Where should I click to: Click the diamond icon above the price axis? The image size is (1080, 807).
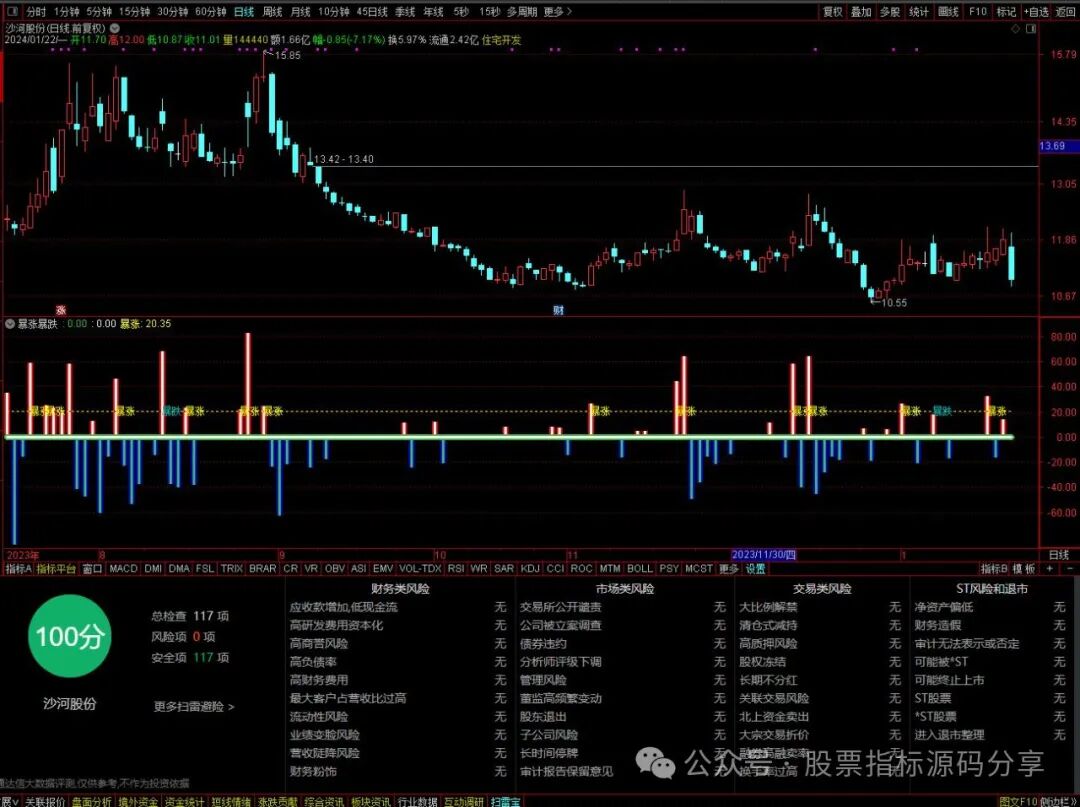(x=1015, y=29)
